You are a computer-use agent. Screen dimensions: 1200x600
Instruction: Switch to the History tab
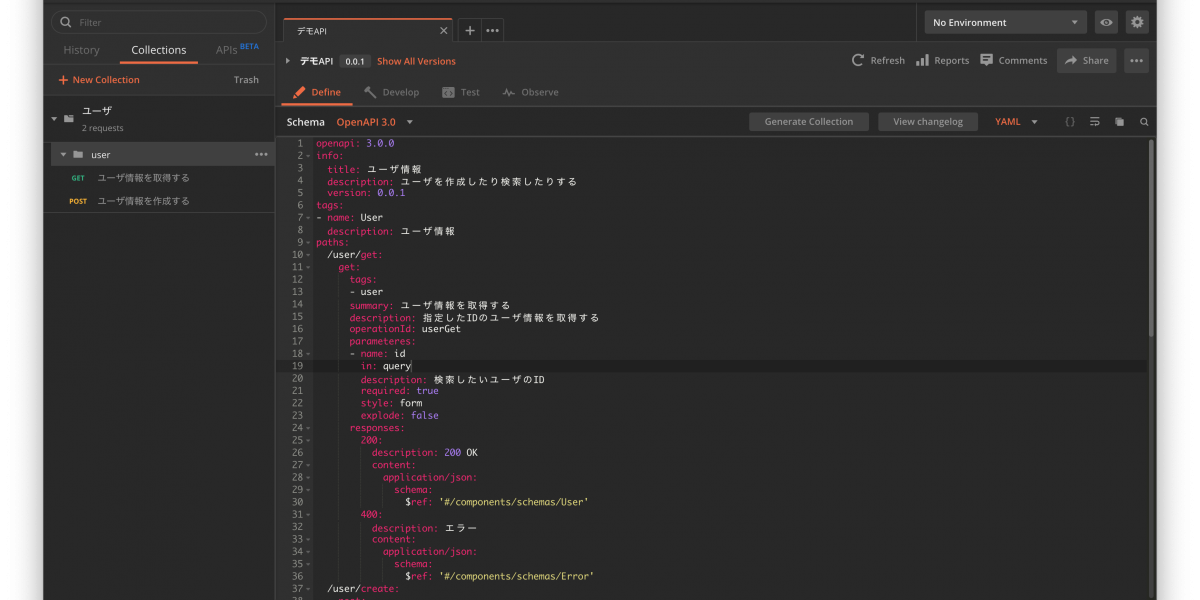(x=81, y=50)
